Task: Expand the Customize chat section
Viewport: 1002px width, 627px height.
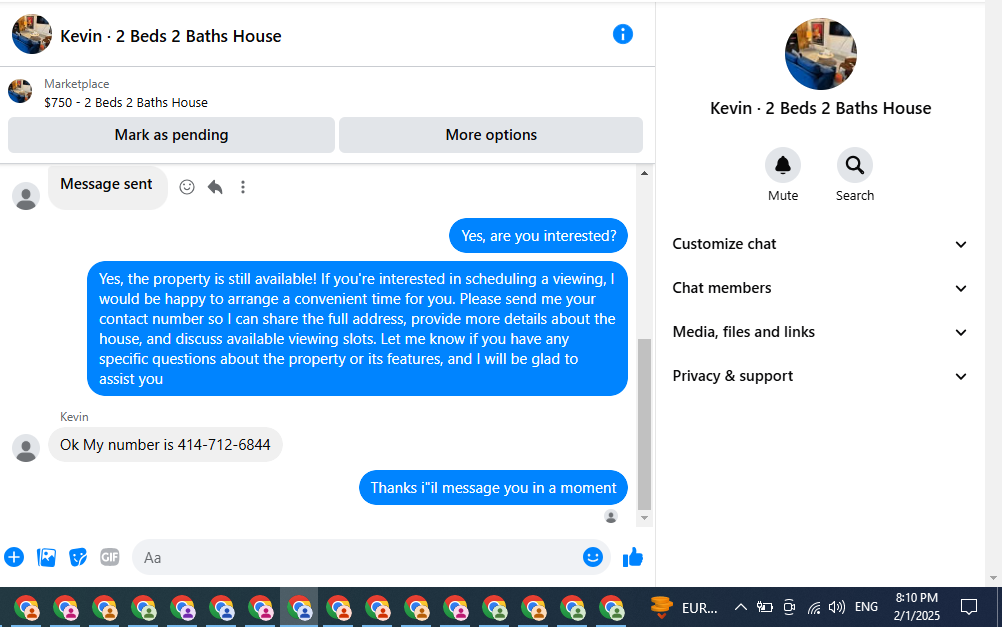Action: 820,244
